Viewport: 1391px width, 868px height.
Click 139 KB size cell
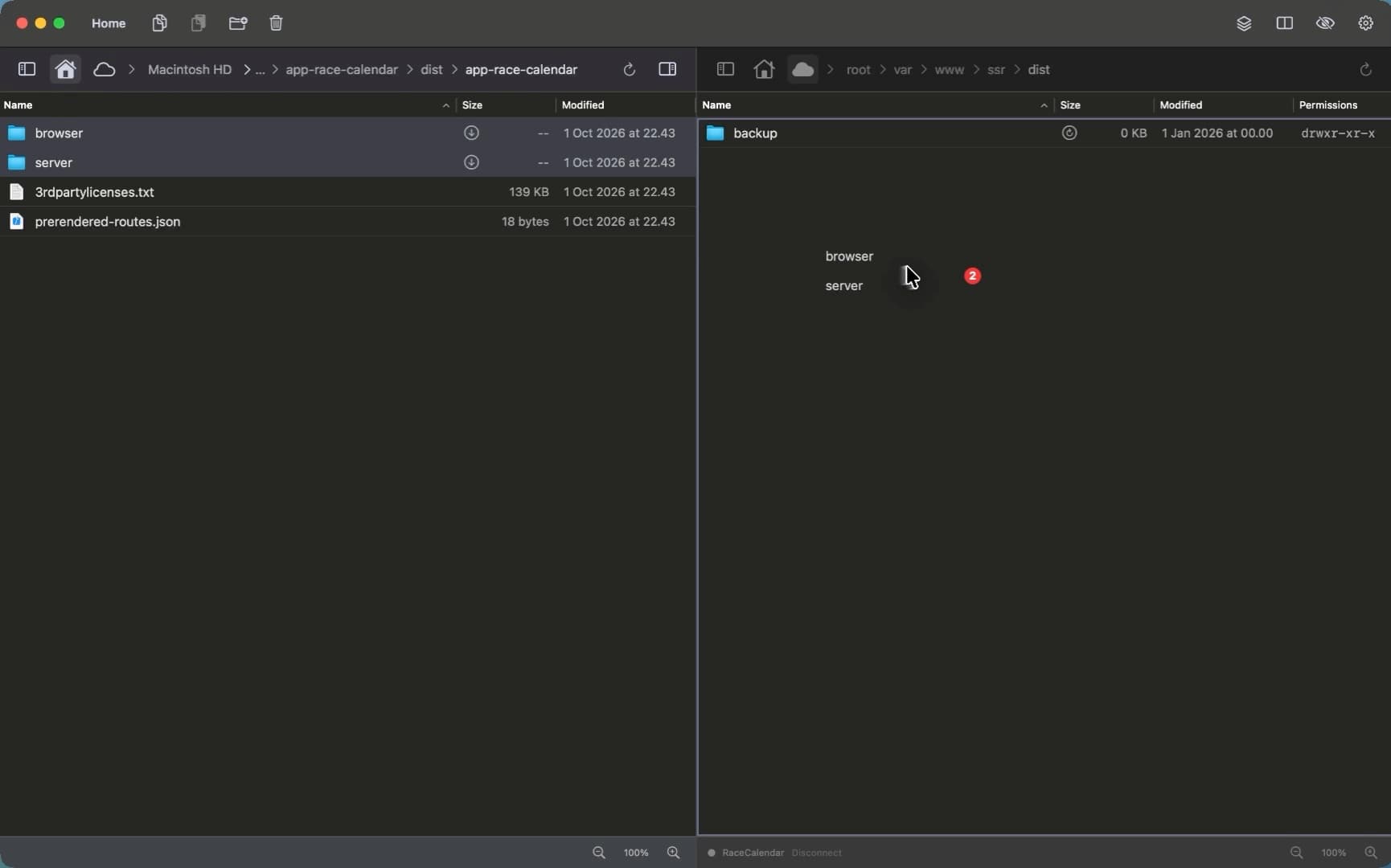click(x=528, y=192)
